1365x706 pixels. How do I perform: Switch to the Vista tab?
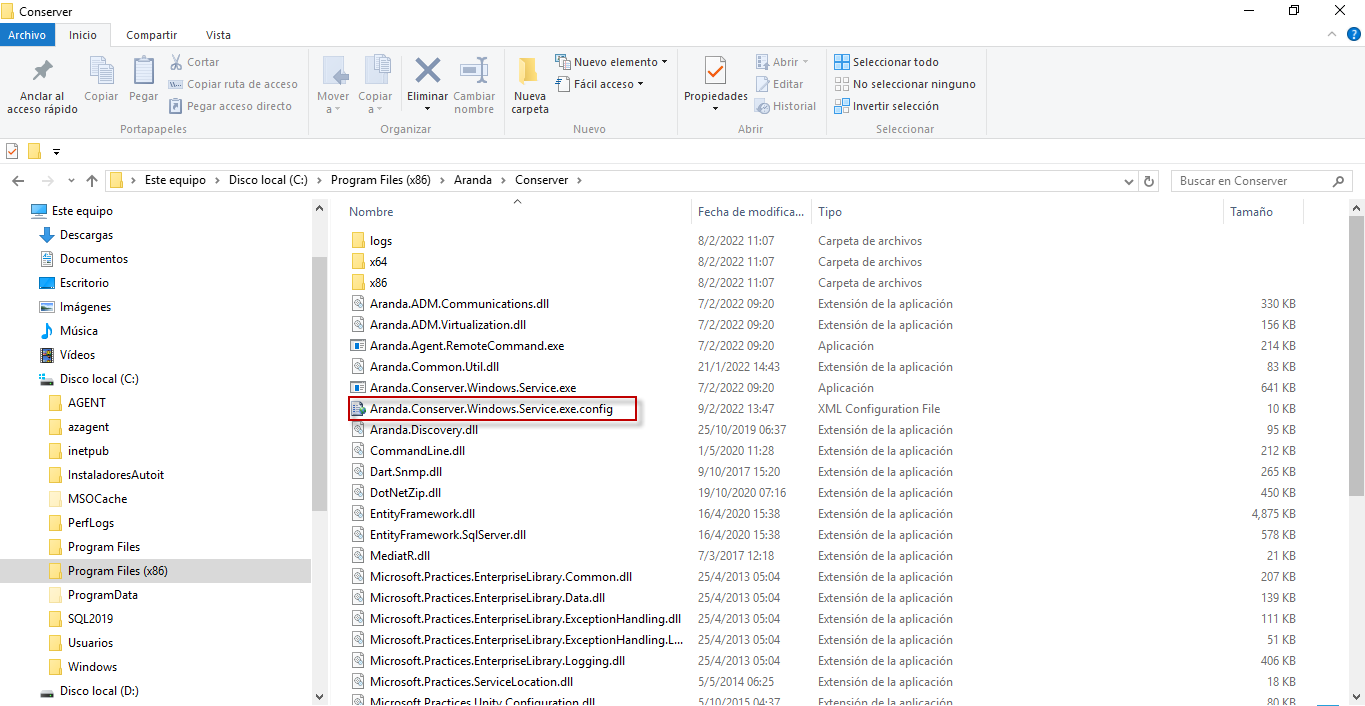pyautogui.click(x=218, y=35)
